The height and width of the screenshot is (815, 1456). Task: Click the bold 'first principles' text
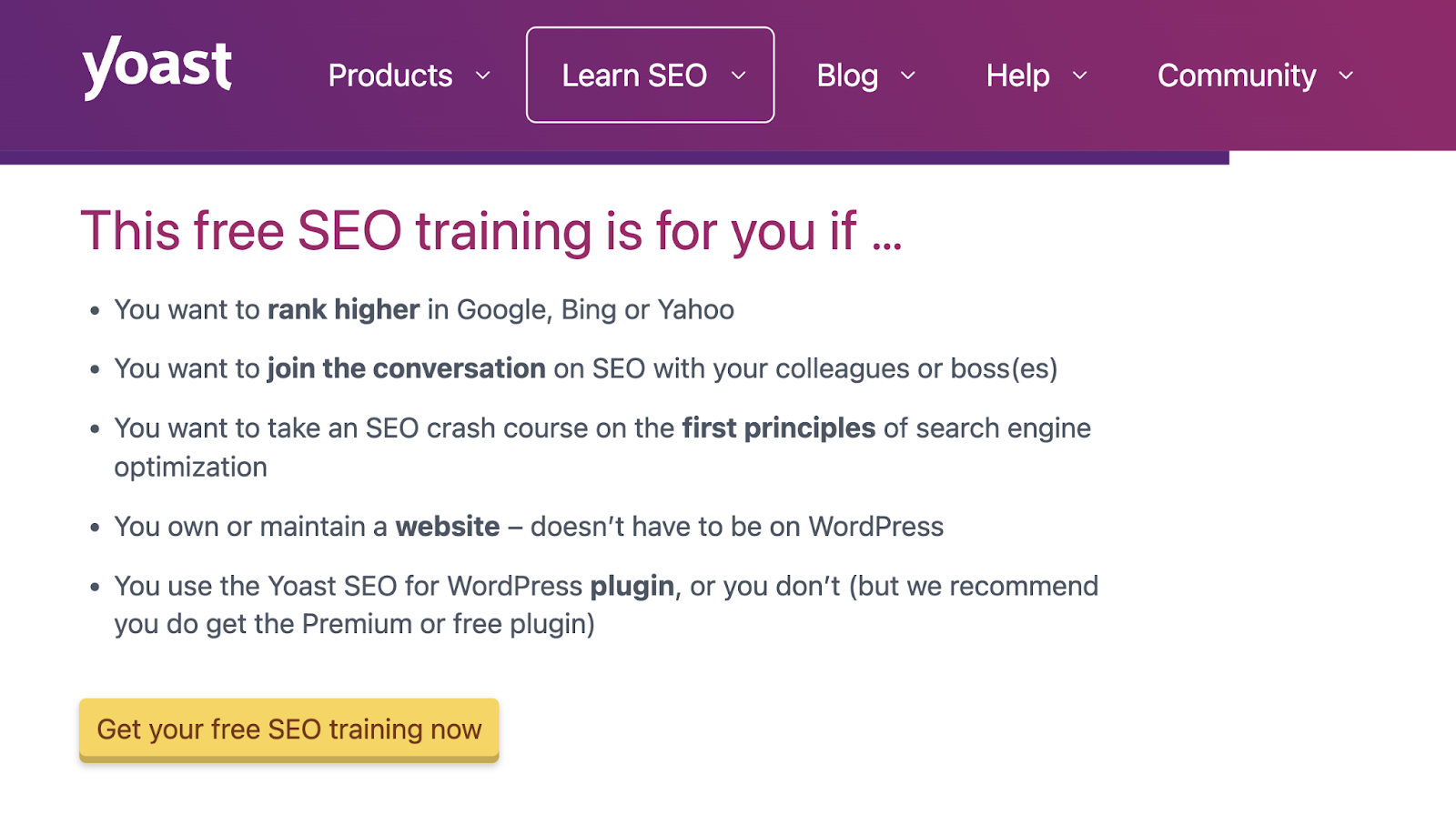coord(778,428)
